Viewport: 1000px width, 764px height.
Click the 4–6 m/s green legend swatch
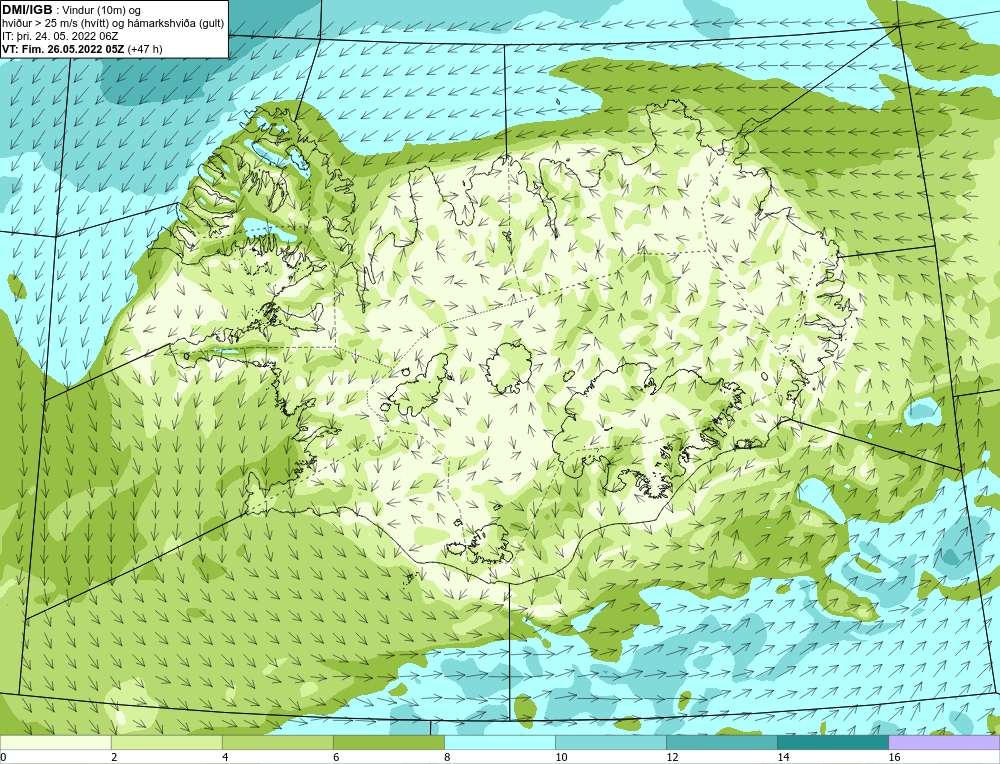pos(277,742)
